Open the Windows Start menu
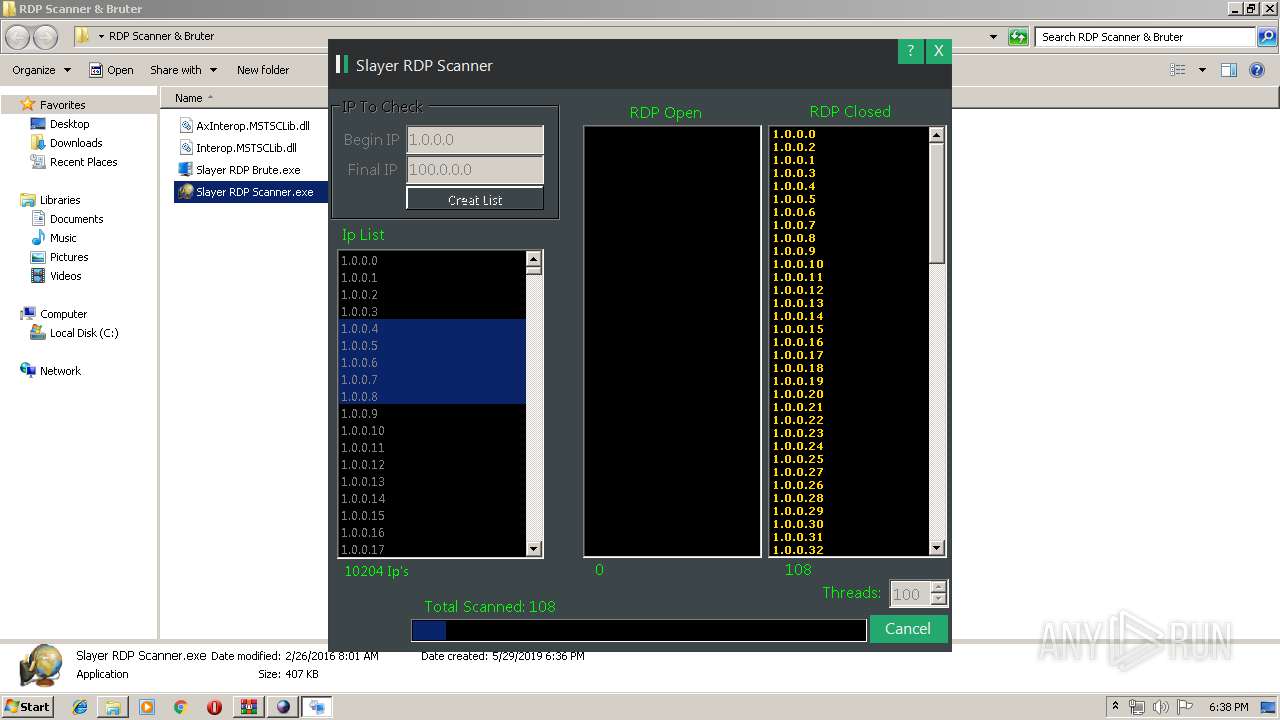 27,706
